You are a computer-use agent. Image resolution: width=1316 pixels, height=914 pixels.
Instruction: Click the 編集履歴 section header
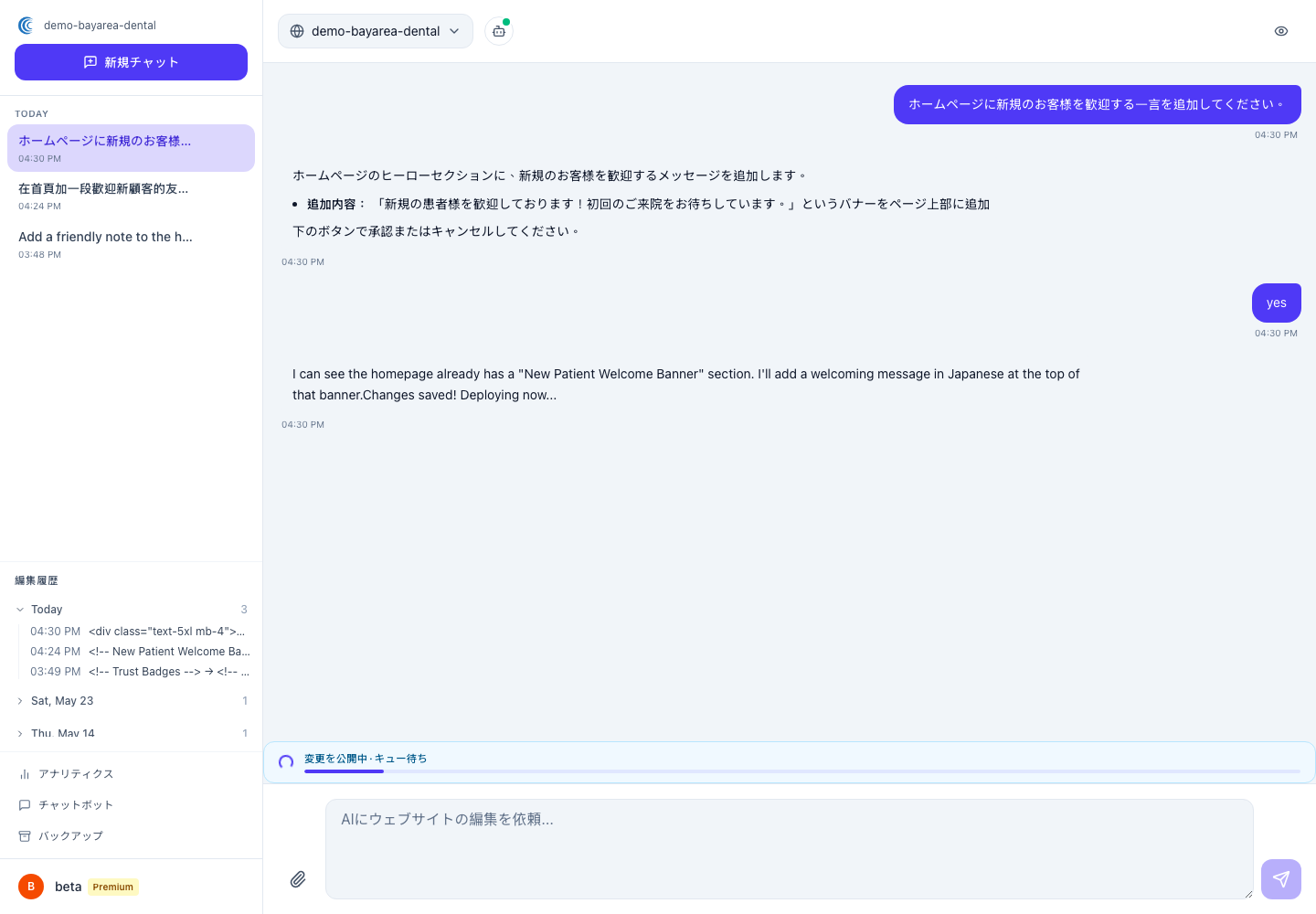pos(37,580)
